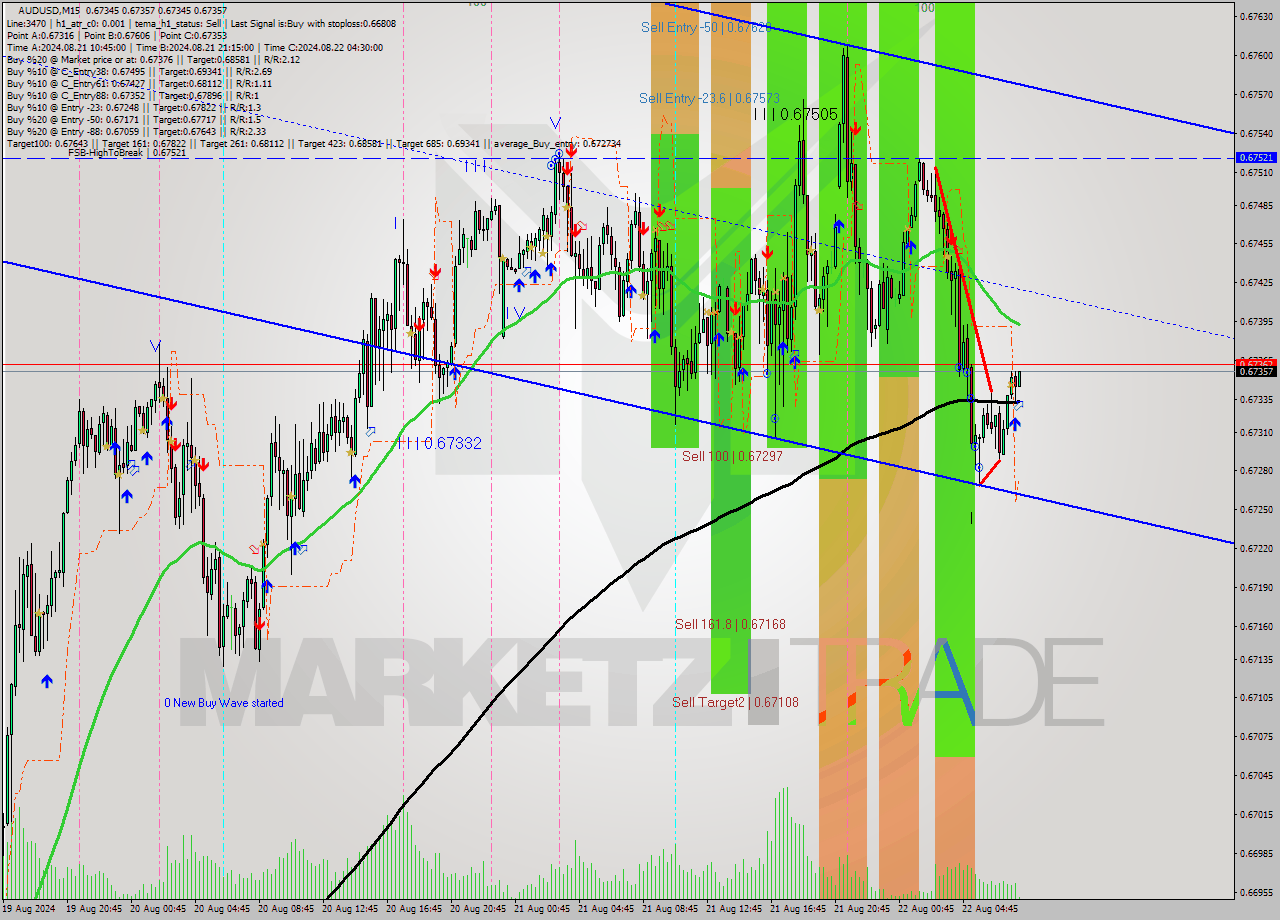Click '0 New Buy Wave started' annotation

pos(224,703)
